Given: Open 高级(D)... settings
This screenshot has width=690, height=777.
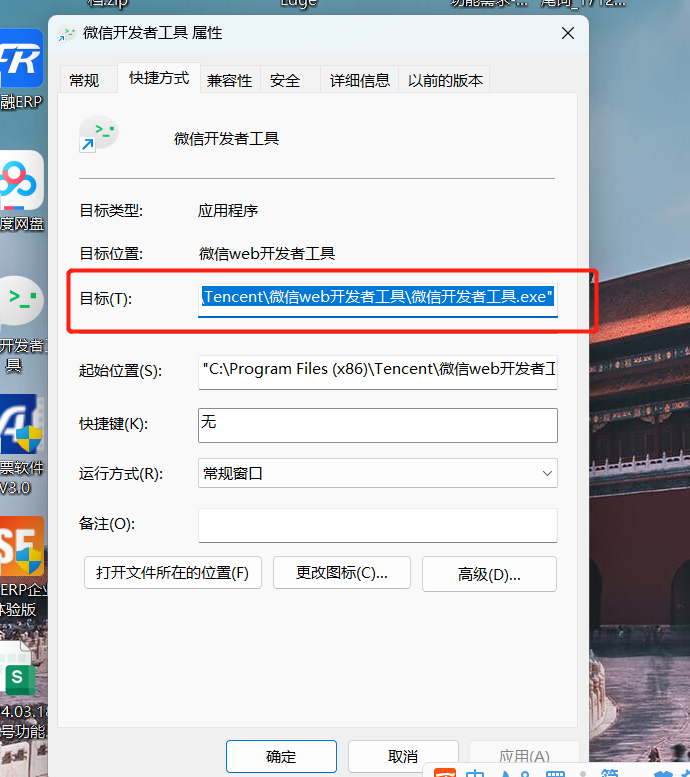Looking at the screenshot, I should click(489, 574).
